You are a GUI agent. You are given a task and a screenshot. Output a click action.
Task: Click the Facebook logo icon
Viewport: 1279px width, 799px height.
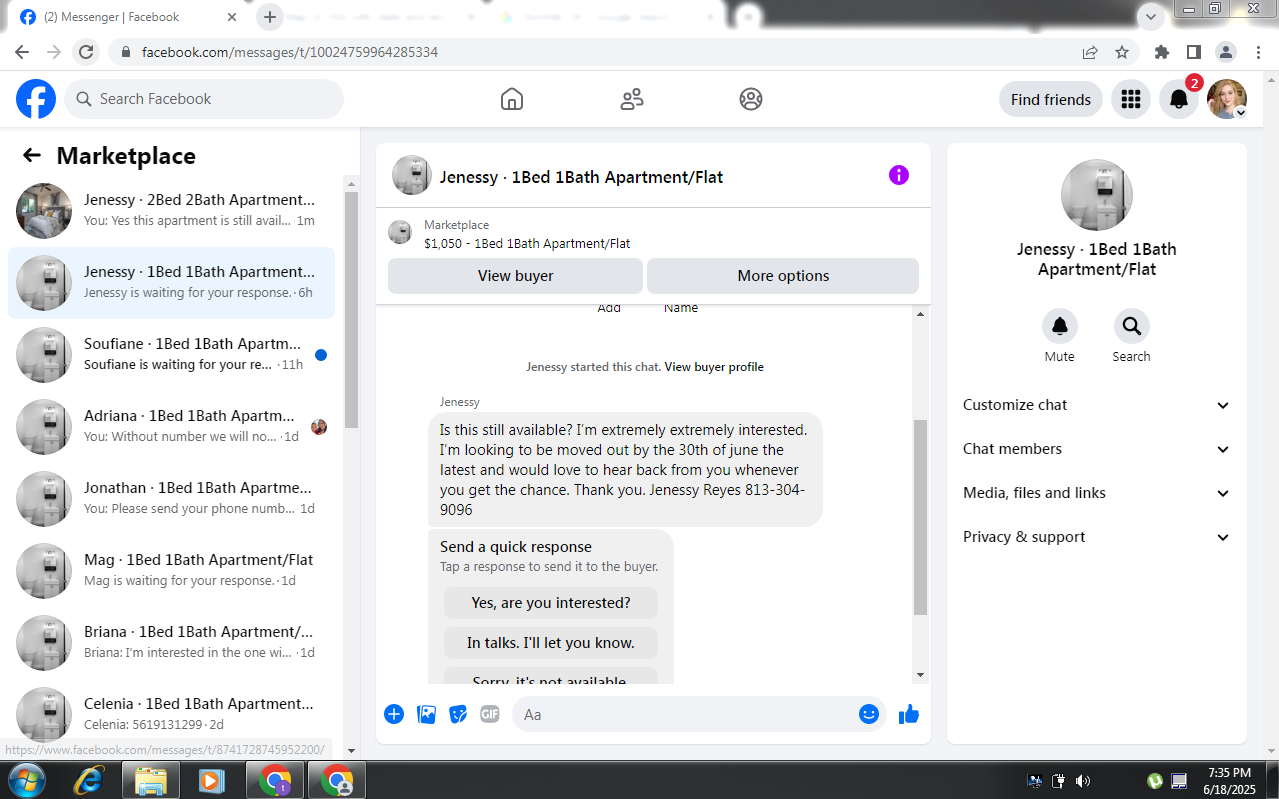coord(36,99)
